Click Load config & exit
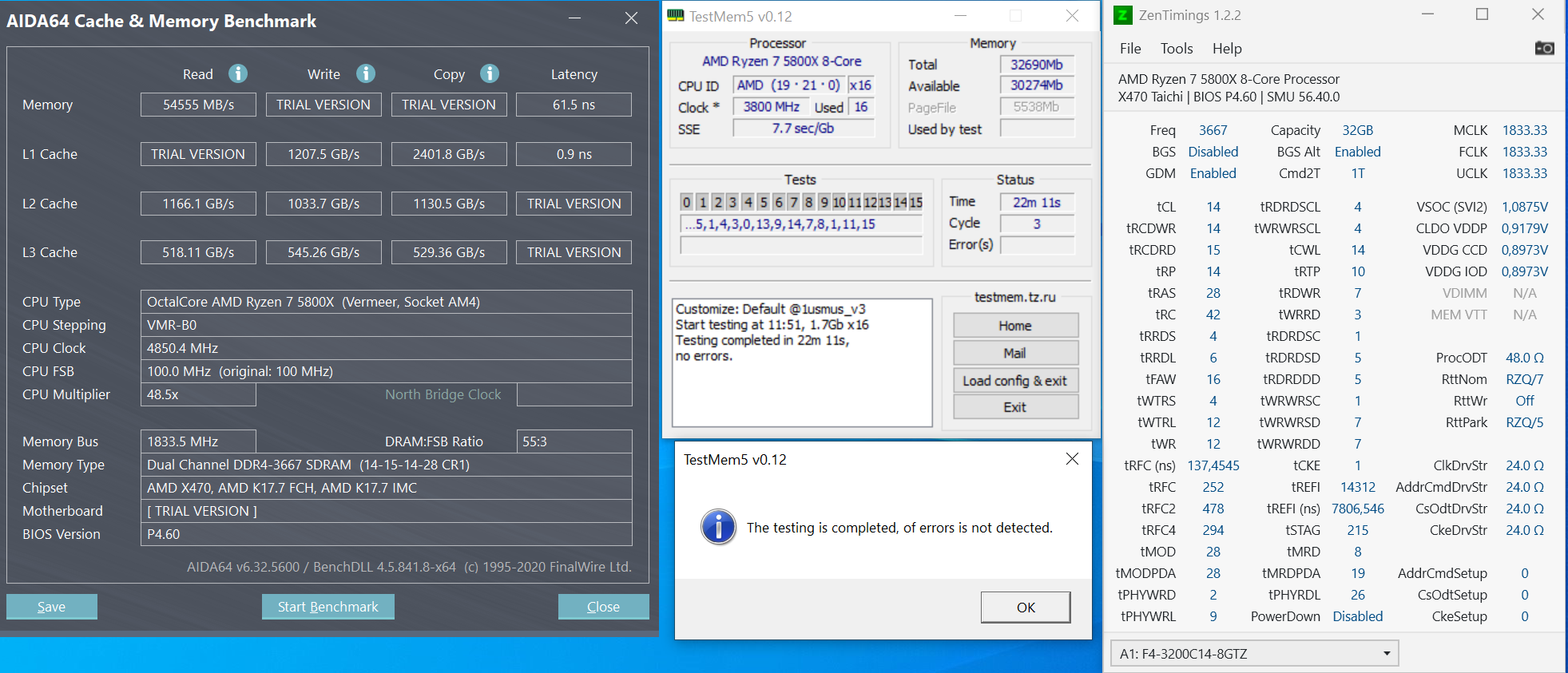Screen dimensions: 1568x673 click(x=1015, y=381)
